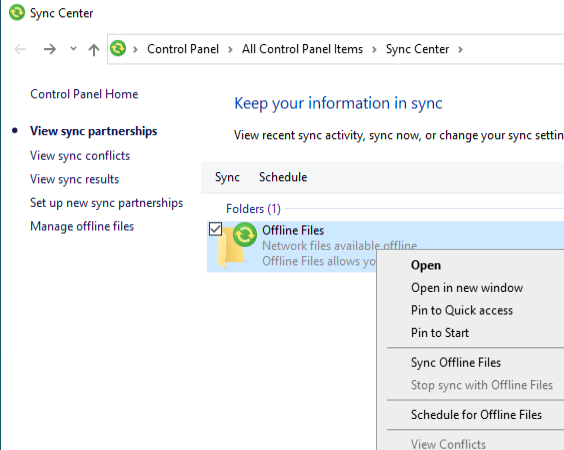The width and height of the screenshot is (564, 450).
Task: Click the Offline Files folder sync icon
Action: 237,245
